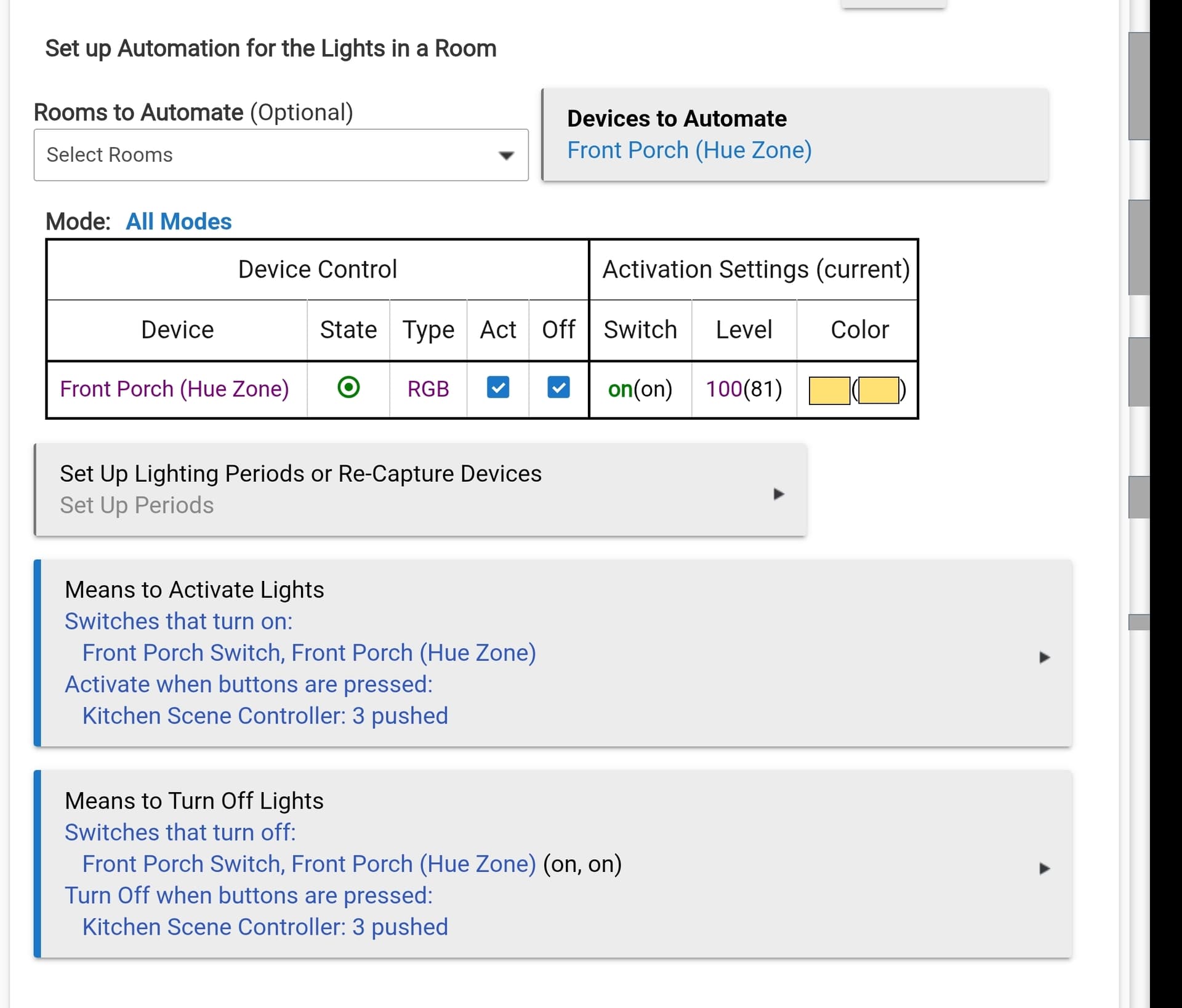Click the first yellow color swatch
Screen dimensions: 1182x1008
pyautogui.click(x=829, y=391)
